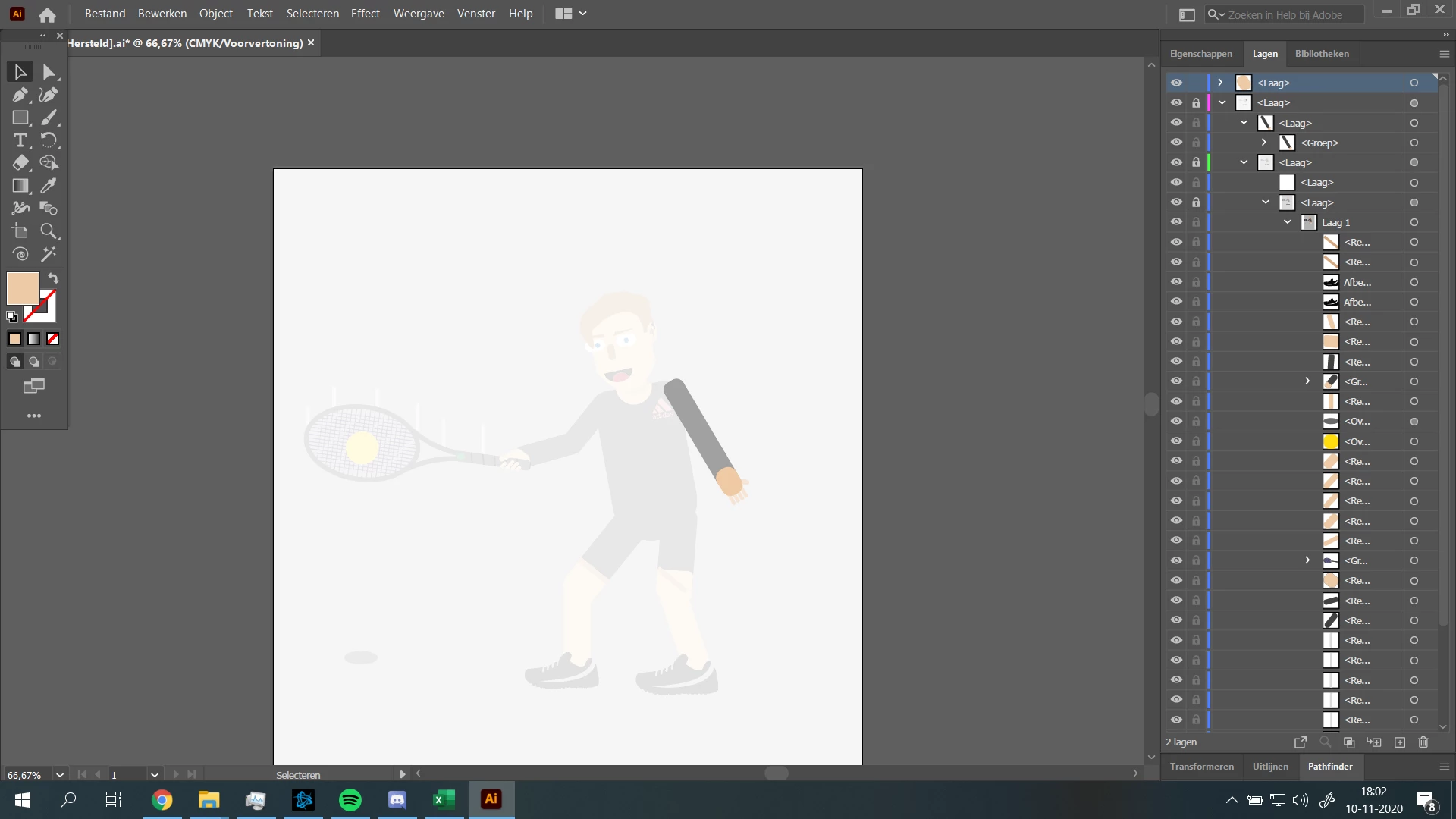Select the Magic Wand tool

pyautogui.click(x=49, y=254)
